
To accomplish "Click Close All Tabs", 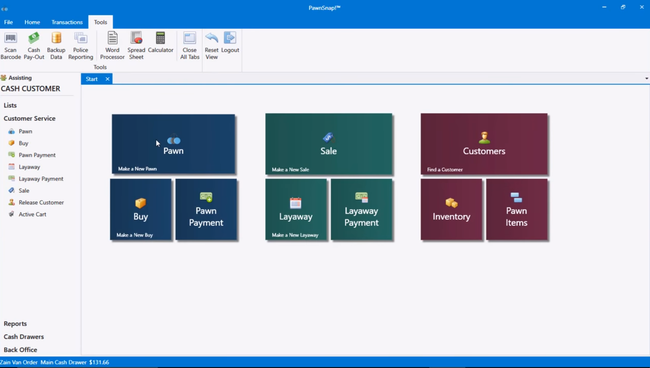I will pos(189,46).
